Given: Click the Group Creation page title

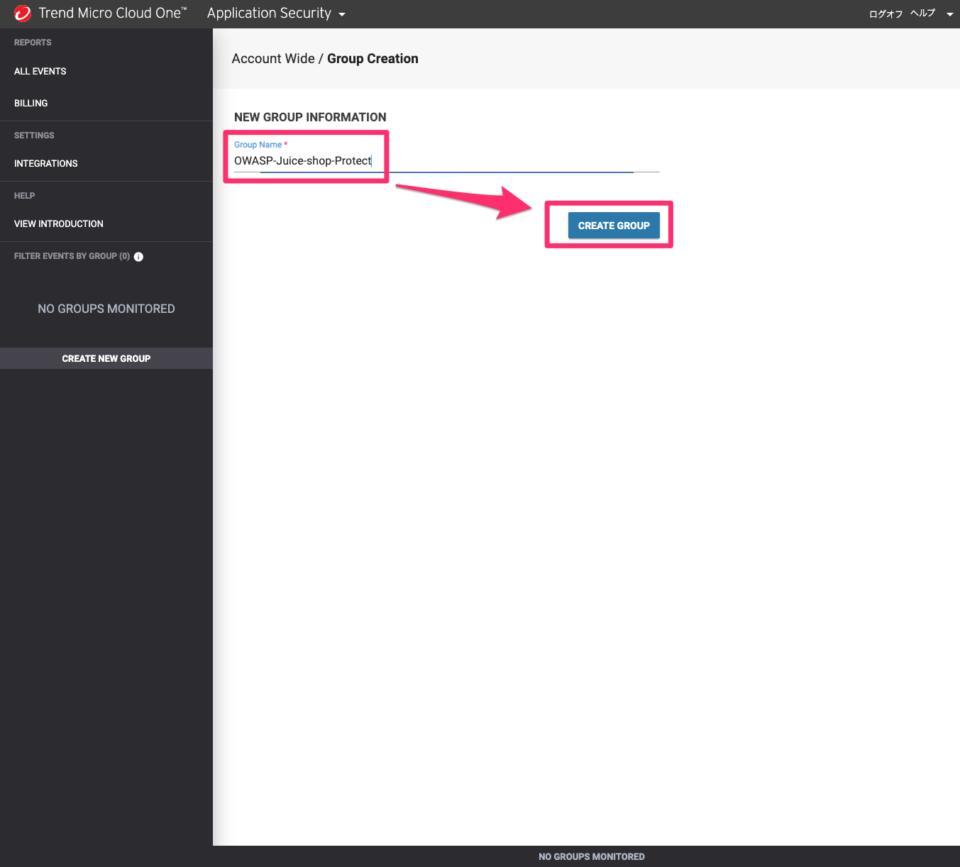Looking at the screenshot, I should 372,58.
